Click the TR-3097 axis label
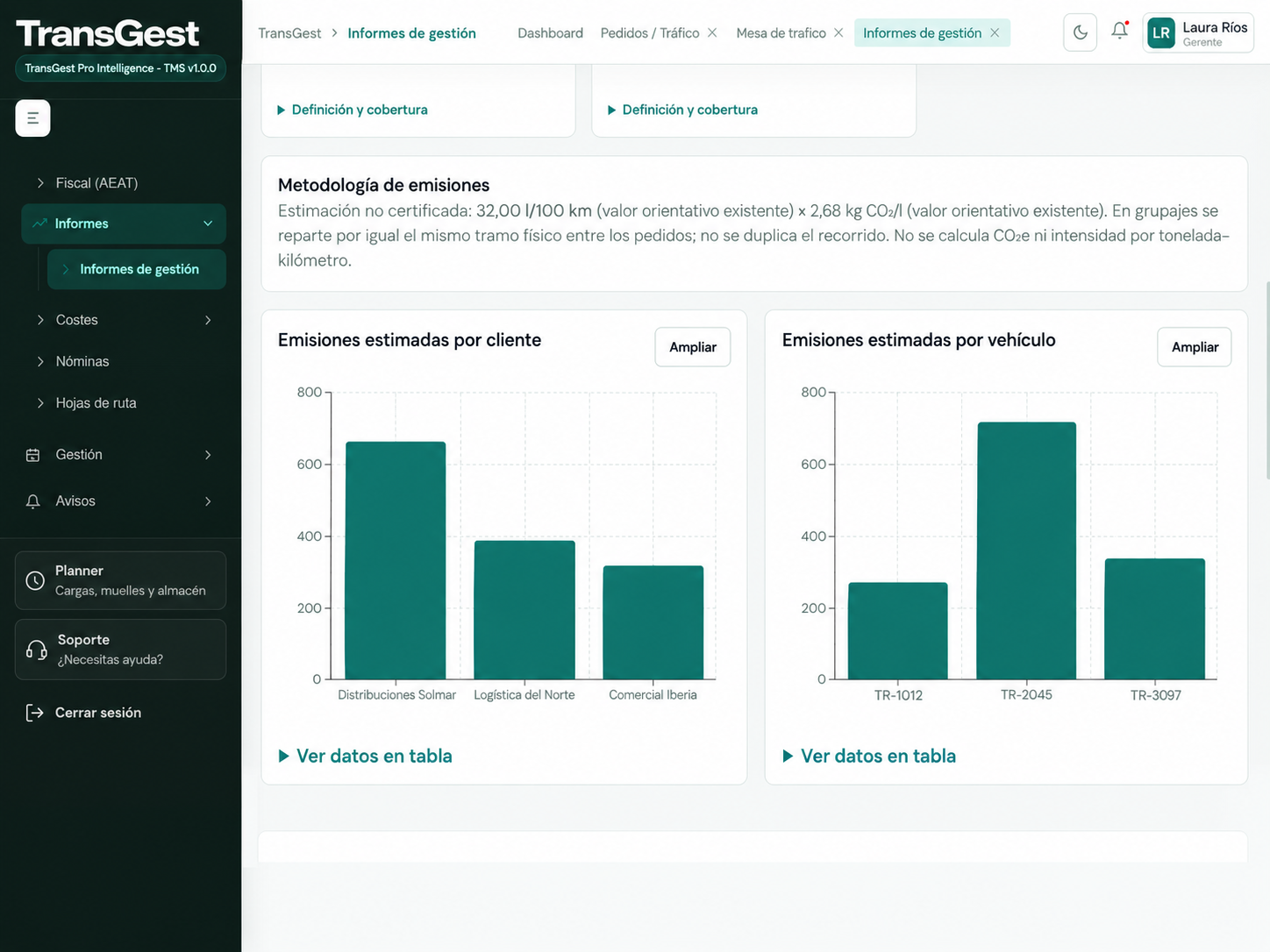 [x=1155, y=695]
